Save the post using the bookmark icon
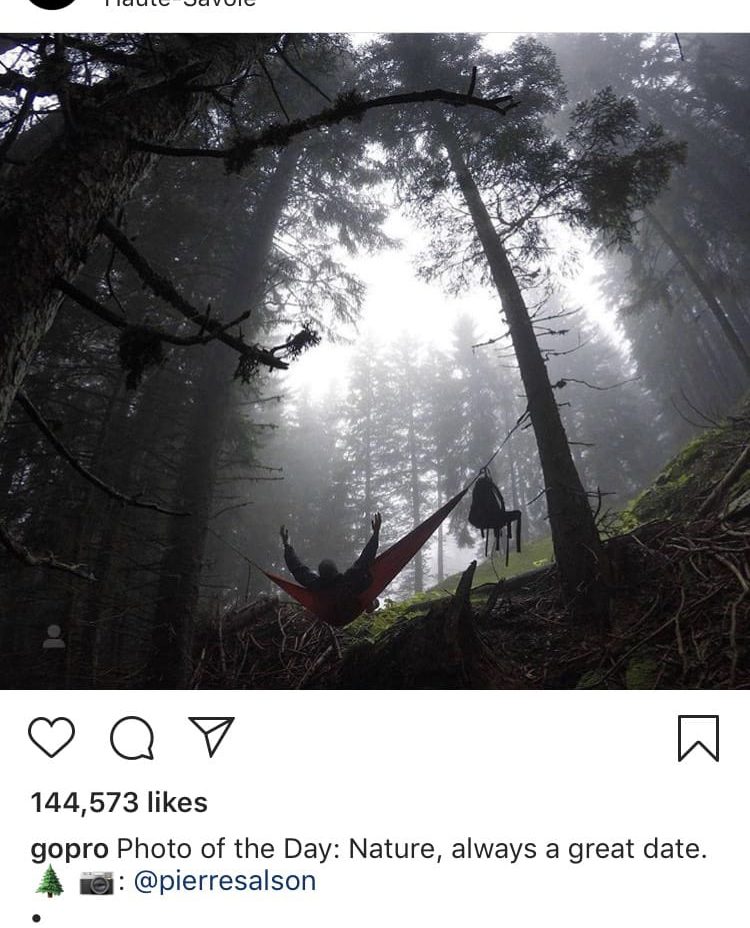 [x=698, y=737]
